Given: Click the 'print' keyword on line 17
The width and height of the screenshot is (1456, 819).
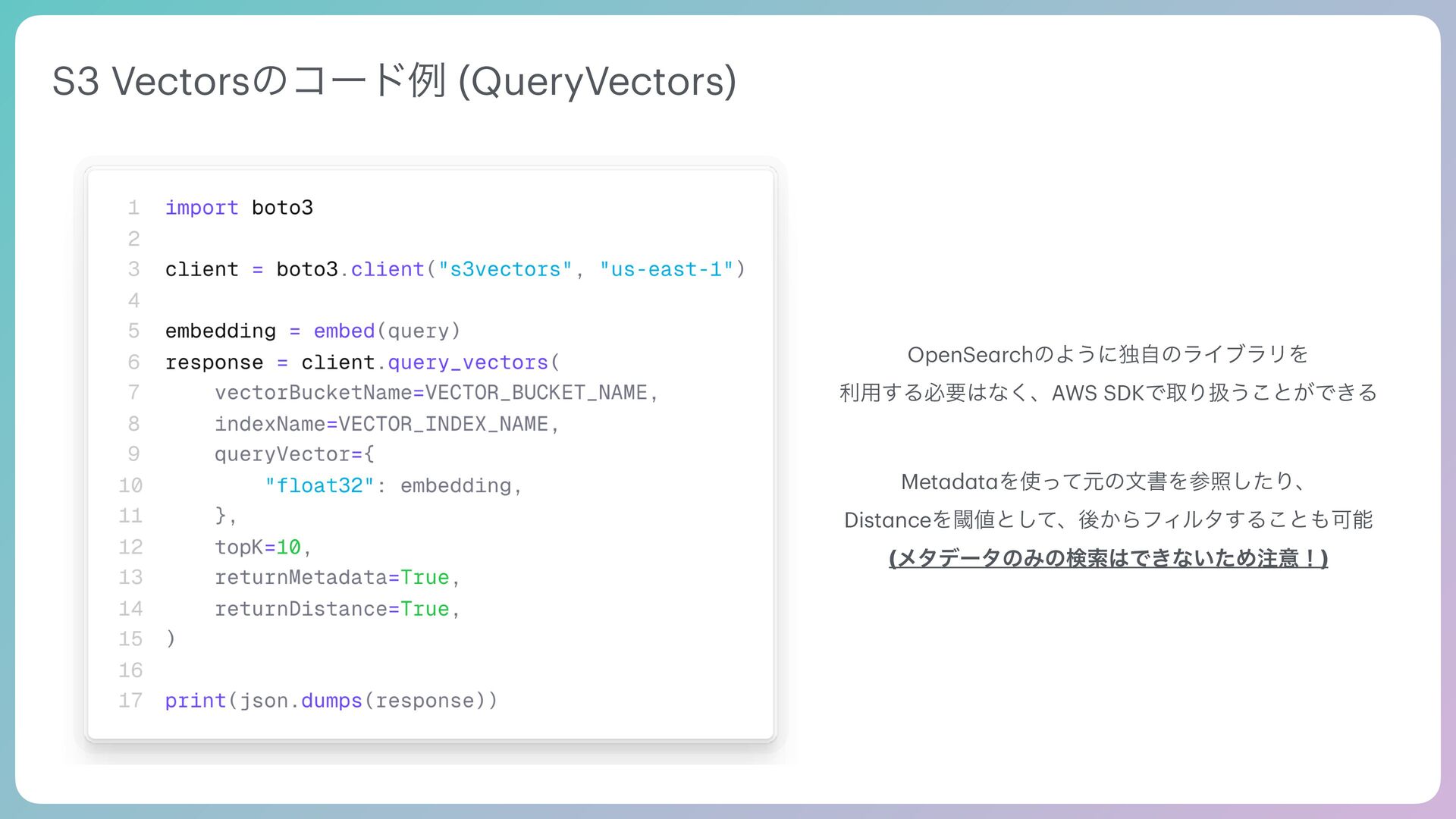Looking at the screenshot, I should click(195, 701).
